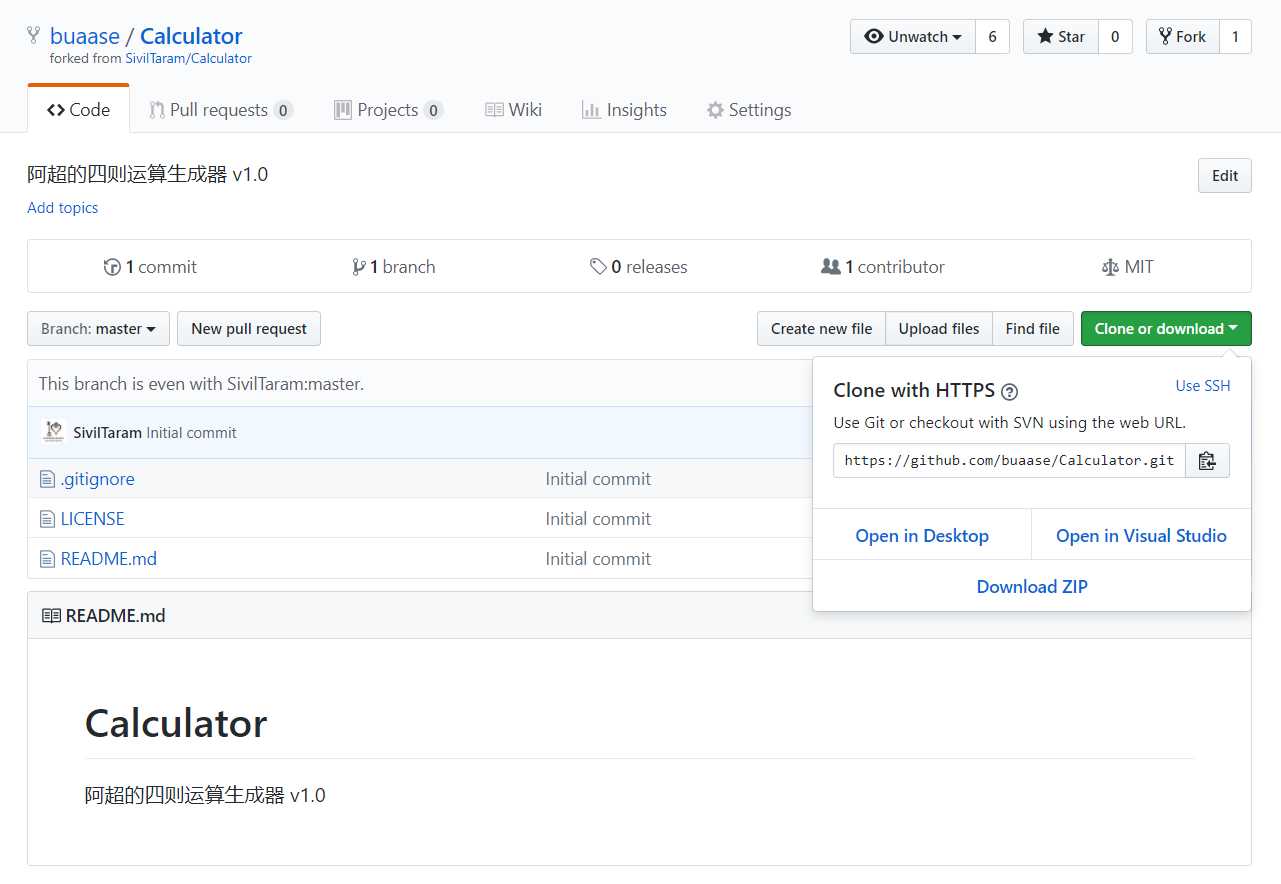The width and height of the screenshot is (1281, 884).
Task: Click Open in Desktop
Action: click(x=922, y=536)
